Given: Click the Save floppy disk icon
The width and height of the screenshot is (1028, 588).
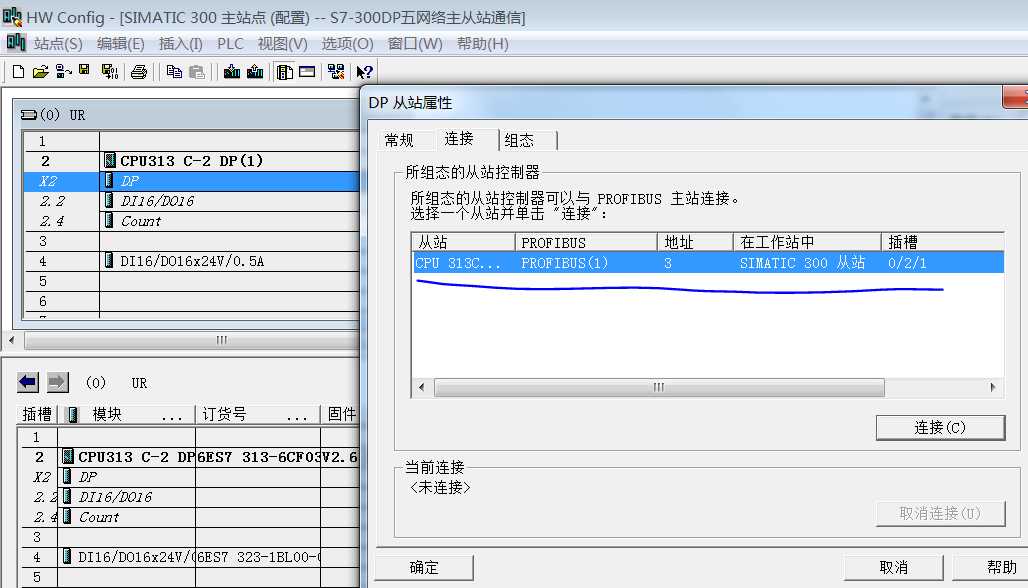Looking at the screenshot, I should (85, 70).
